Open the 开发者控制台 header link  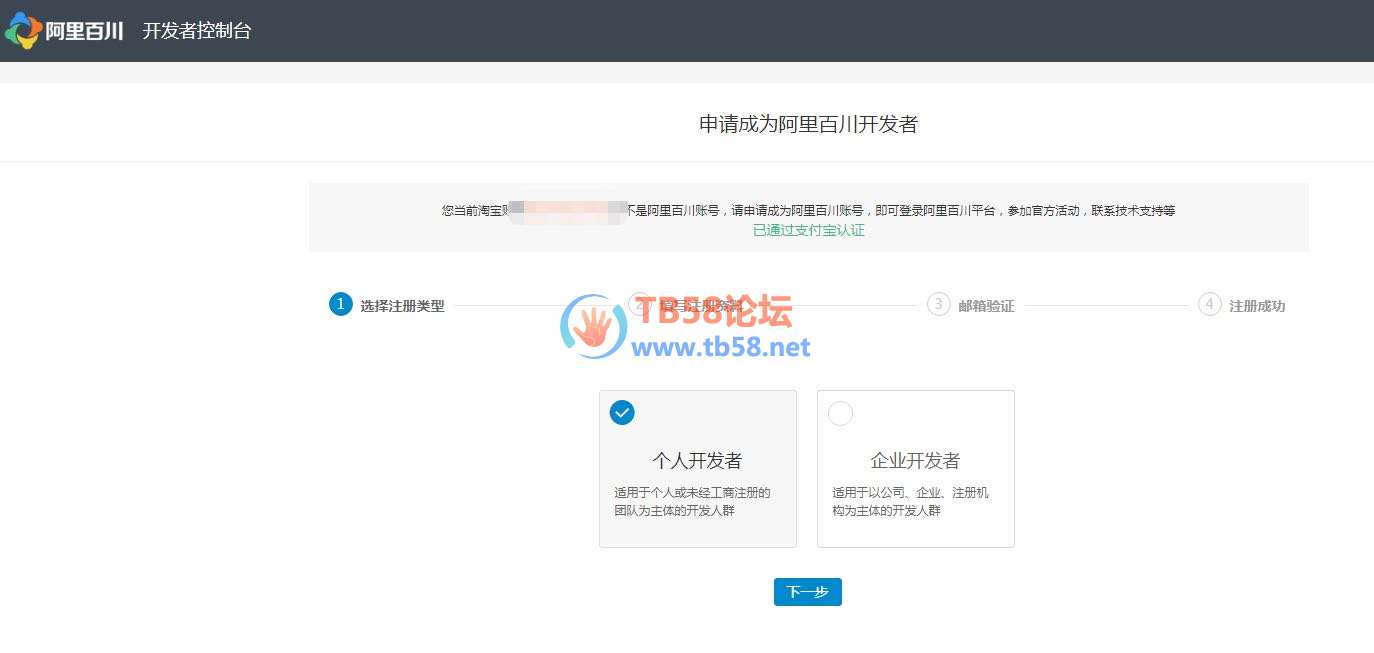point(197,31)
